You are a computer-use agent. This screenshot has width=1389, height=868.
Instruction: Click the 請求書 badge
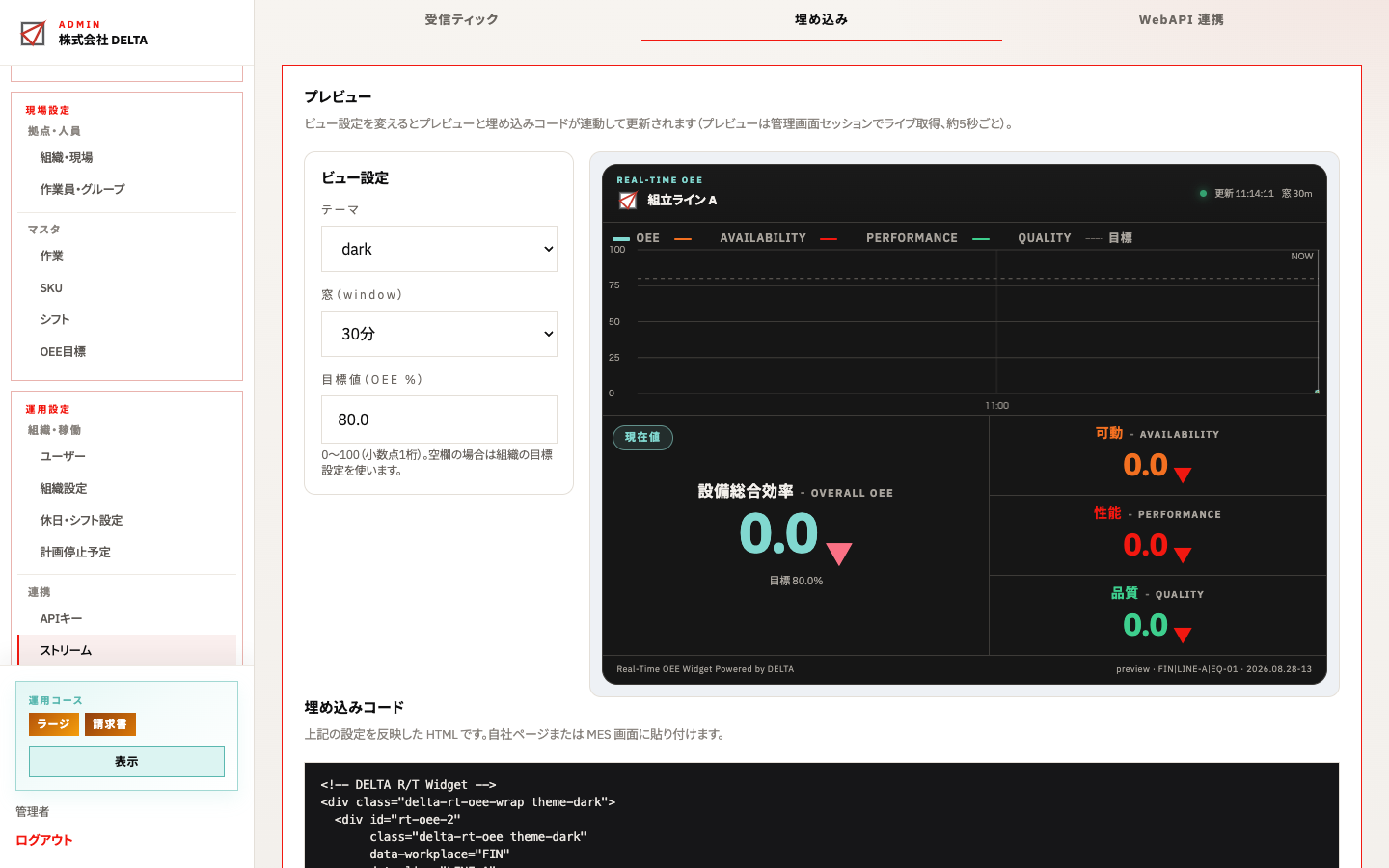110,724
